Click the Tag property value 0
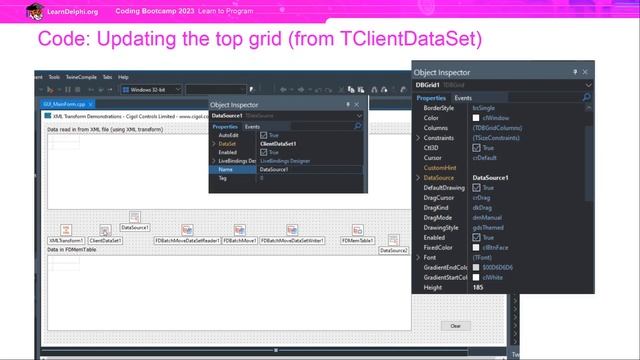 [262, 178]
